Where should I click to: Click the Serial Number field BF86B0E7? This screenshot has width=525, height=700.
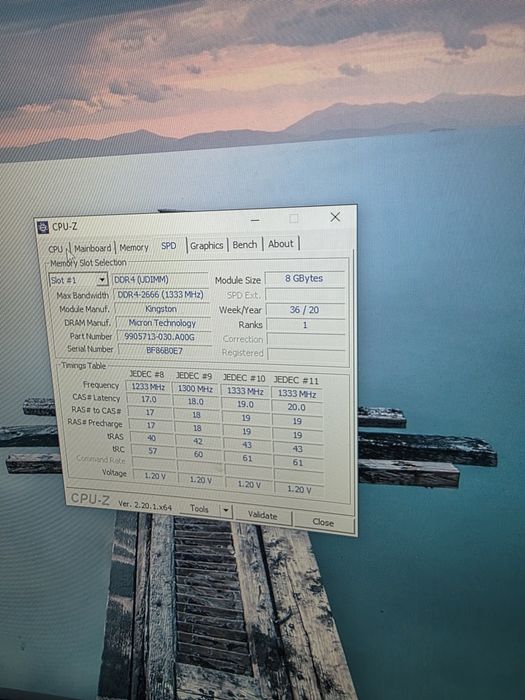click(x=164, y=350)
